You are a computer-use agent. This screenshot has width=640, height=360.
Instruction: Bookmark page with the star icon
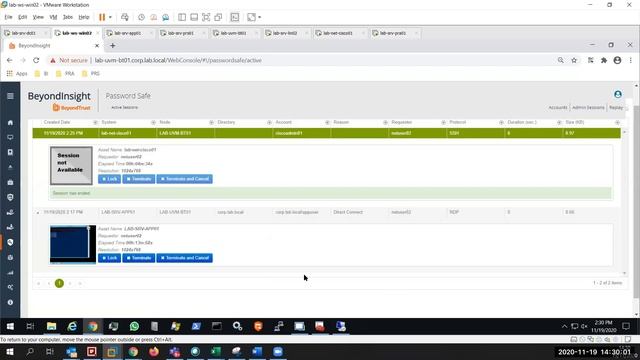click(x=574, y=60)
